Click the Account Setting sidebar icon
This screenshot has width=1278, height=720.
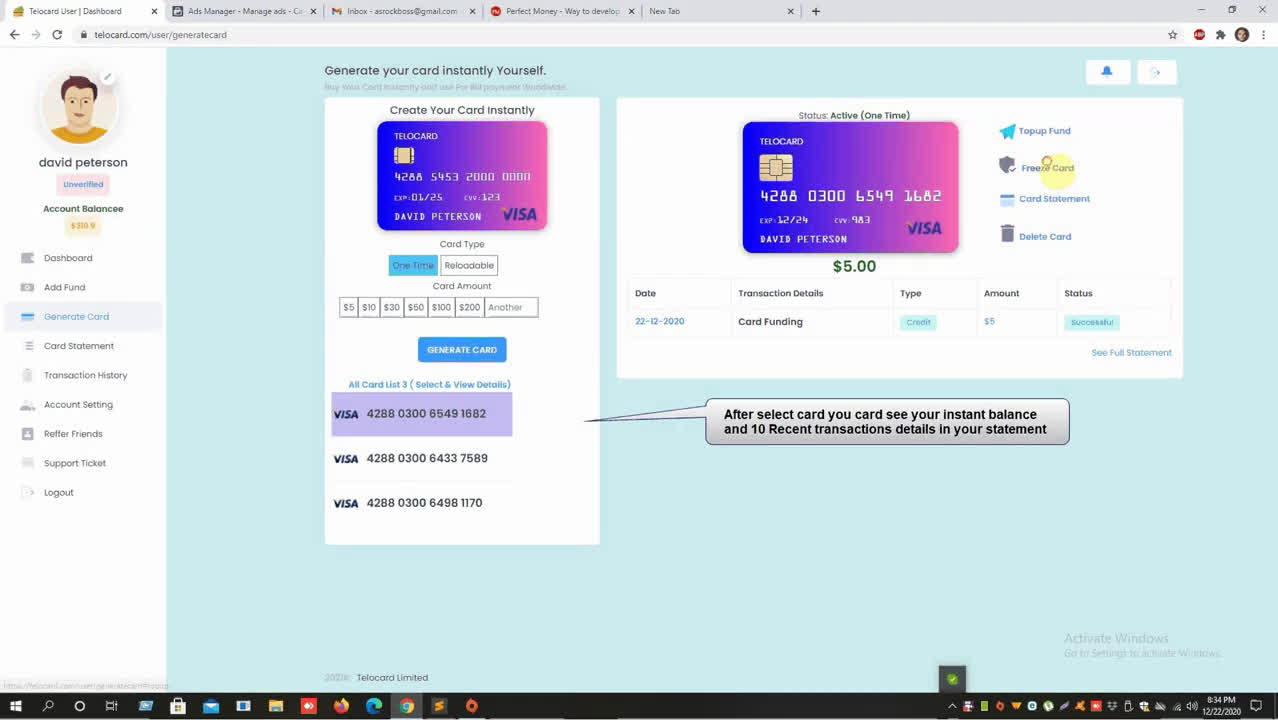coord(28,405)
